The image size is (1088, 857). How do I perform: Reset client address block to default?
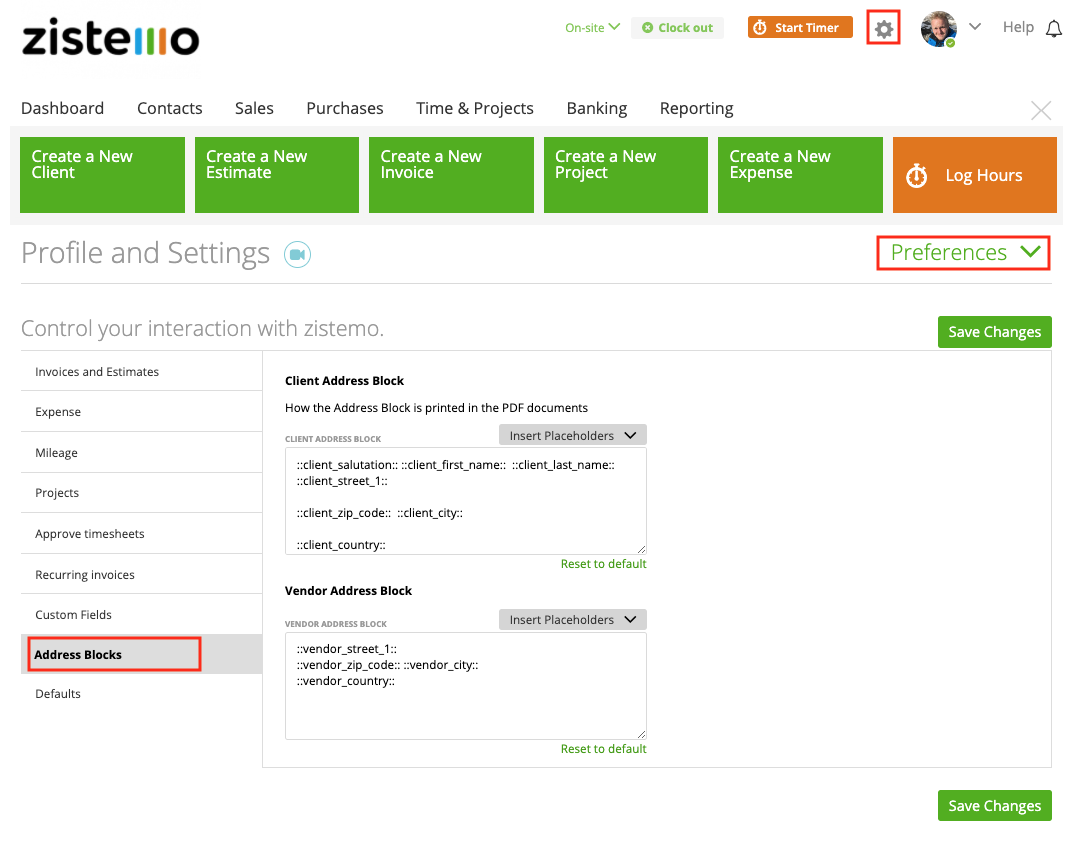tap(603, 564)
